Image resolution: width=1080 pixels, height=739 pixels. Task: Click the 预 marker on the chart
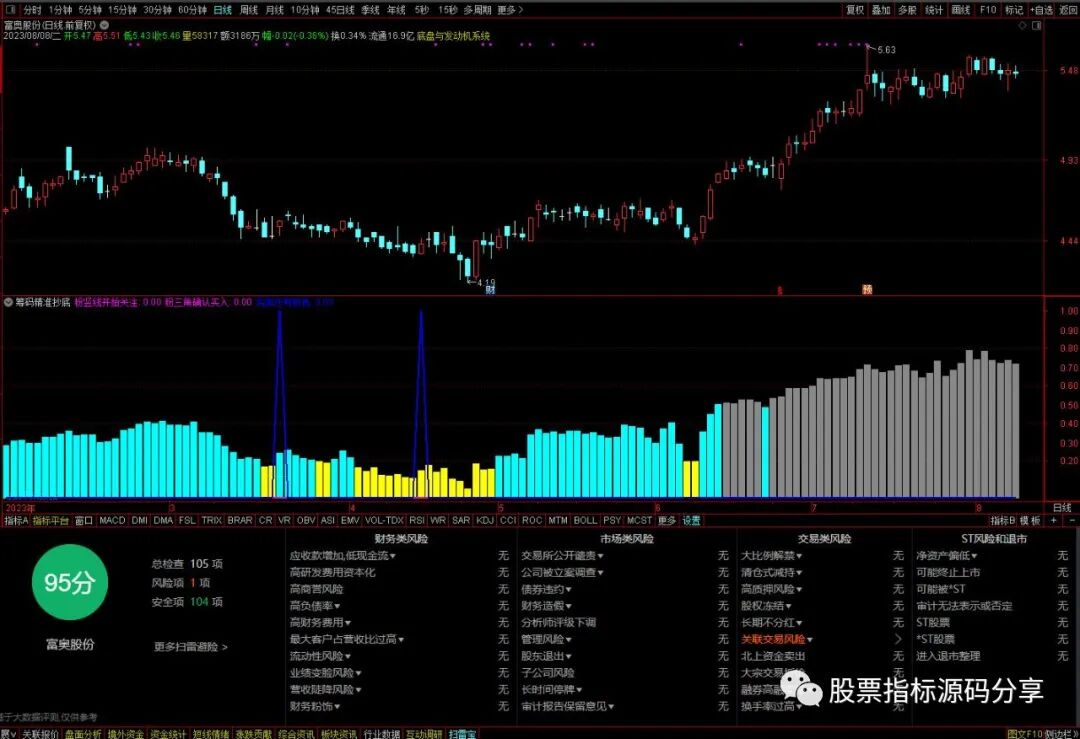[x=867, y=289]
